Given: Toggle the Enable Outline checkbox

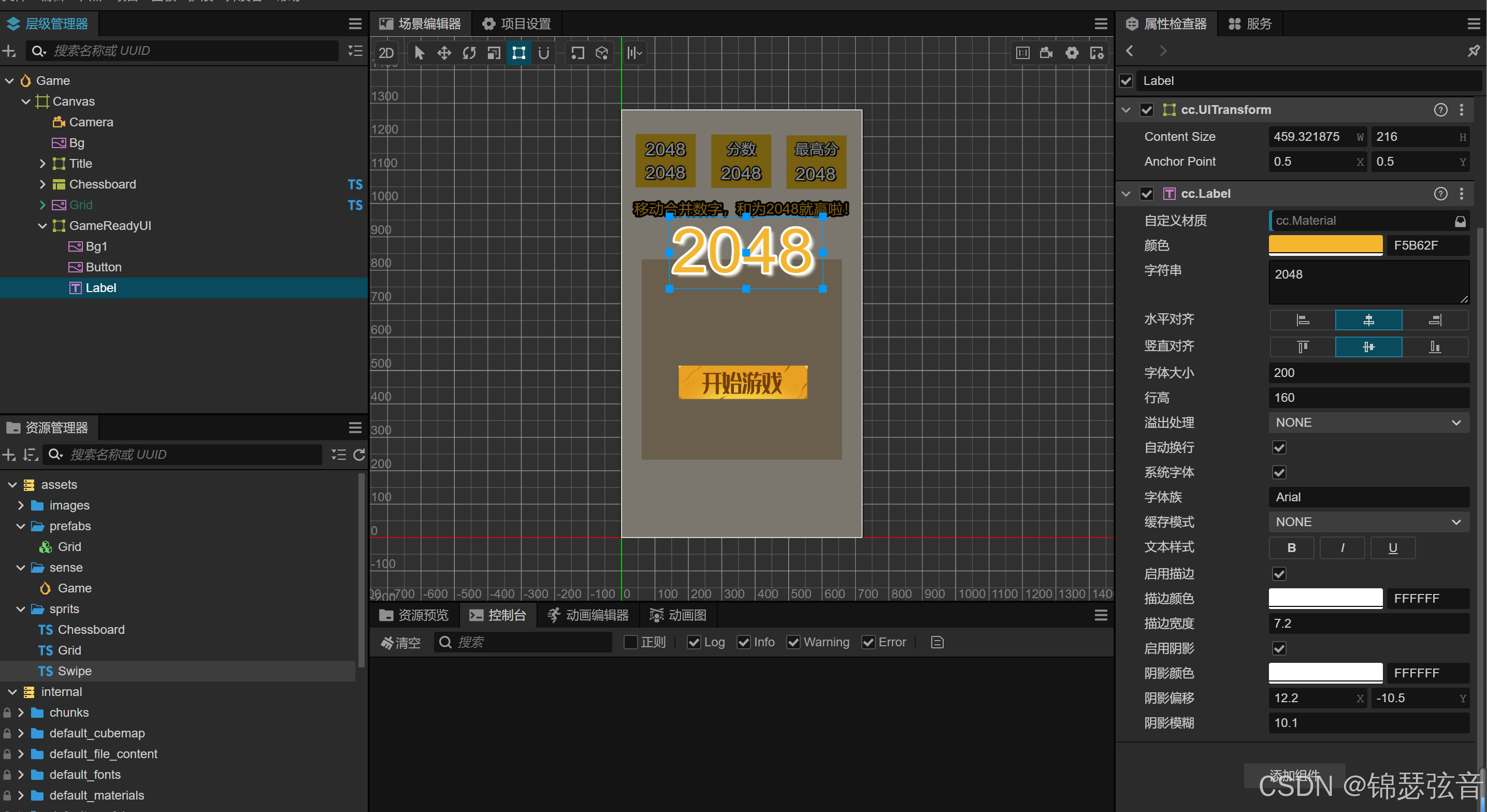Looking at the screenshot, I should coord(1279,574).
